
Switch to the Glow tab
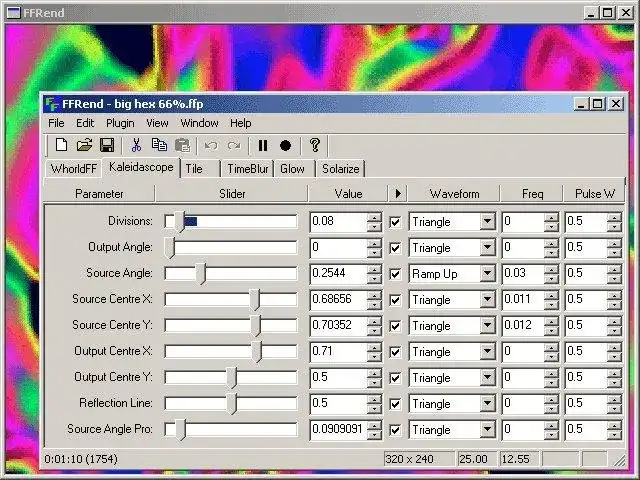(x=292, y=169)
